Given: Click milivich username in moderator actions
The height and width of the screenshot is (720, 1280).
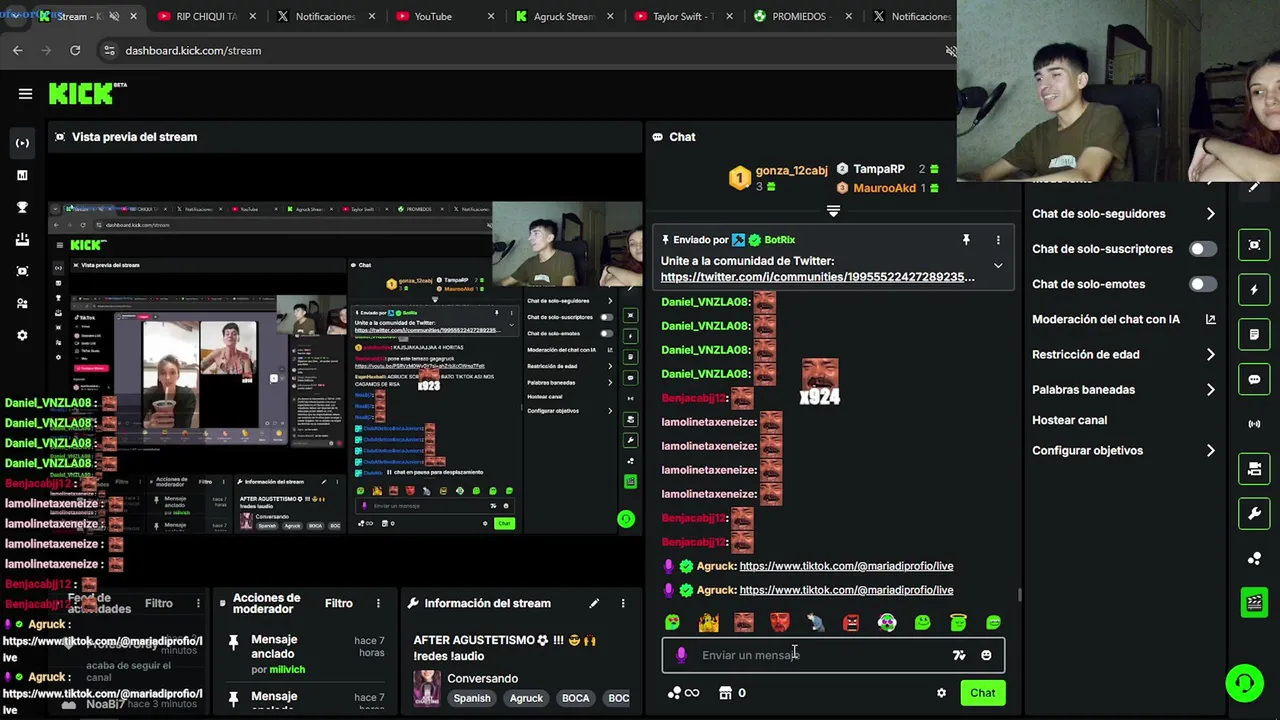Looking at the screenshot, I should pos(287,669).
